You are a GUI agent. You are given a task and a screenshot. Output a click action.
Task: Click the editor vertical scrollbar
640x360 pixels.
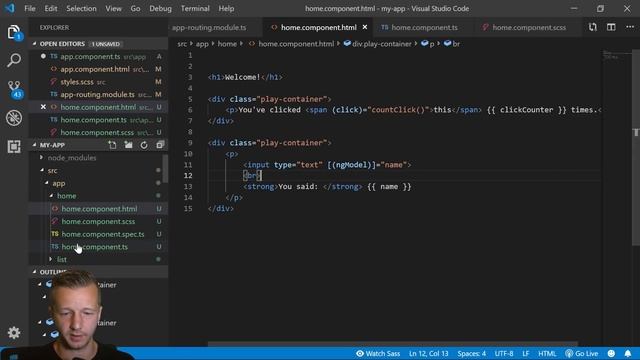[636, 147]
